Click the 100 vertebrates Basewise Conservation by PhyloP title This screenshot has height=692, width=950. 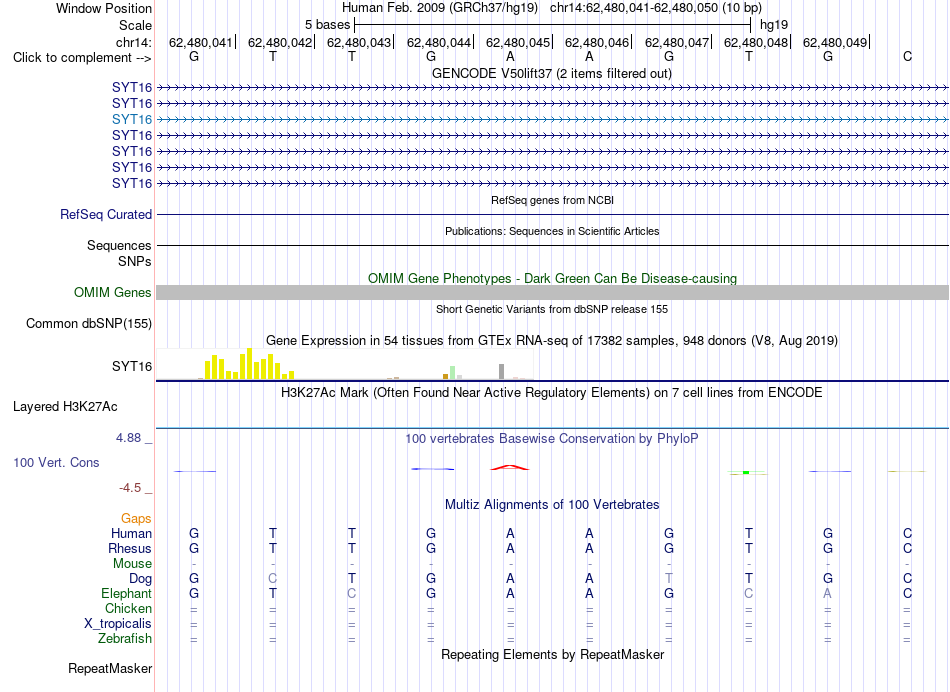click(x=552, y=439)
